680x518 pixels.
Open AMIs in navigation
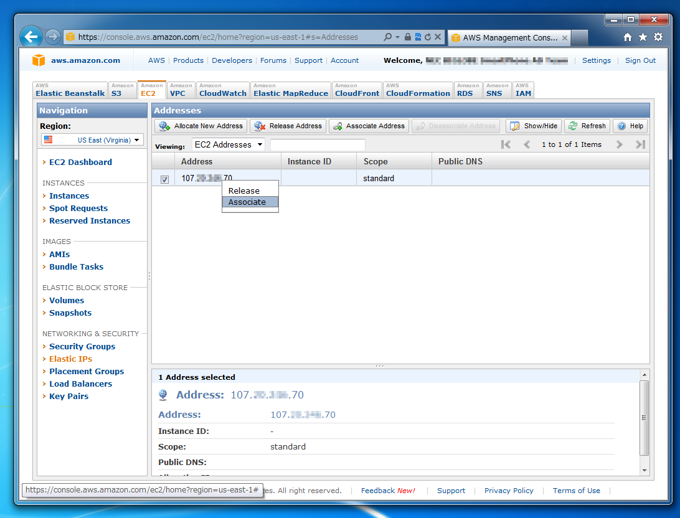[x=59, y=254]
